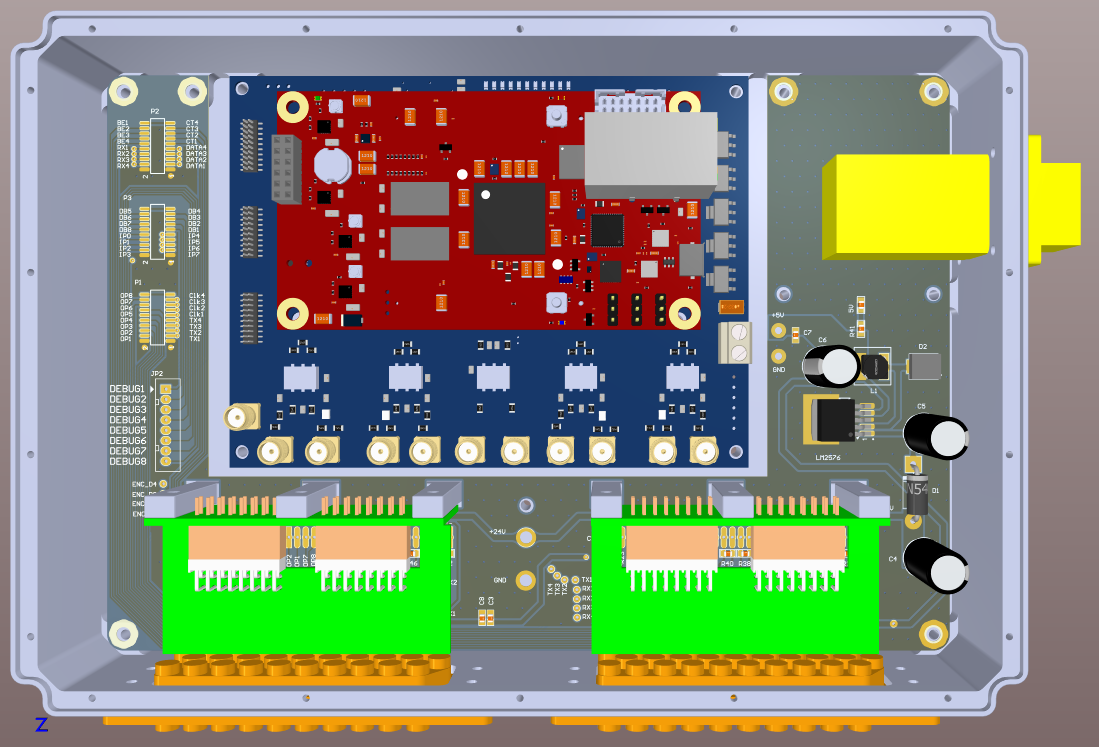Click the blue Z axis label

point(41,724)
